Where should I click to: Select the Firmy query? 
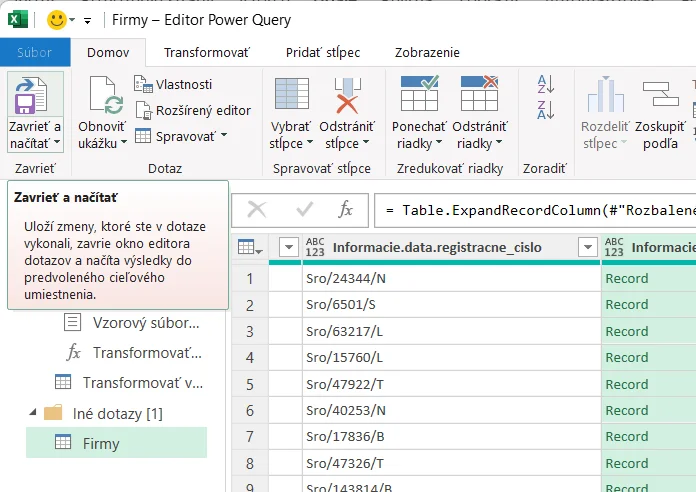[x=116, y=443]
